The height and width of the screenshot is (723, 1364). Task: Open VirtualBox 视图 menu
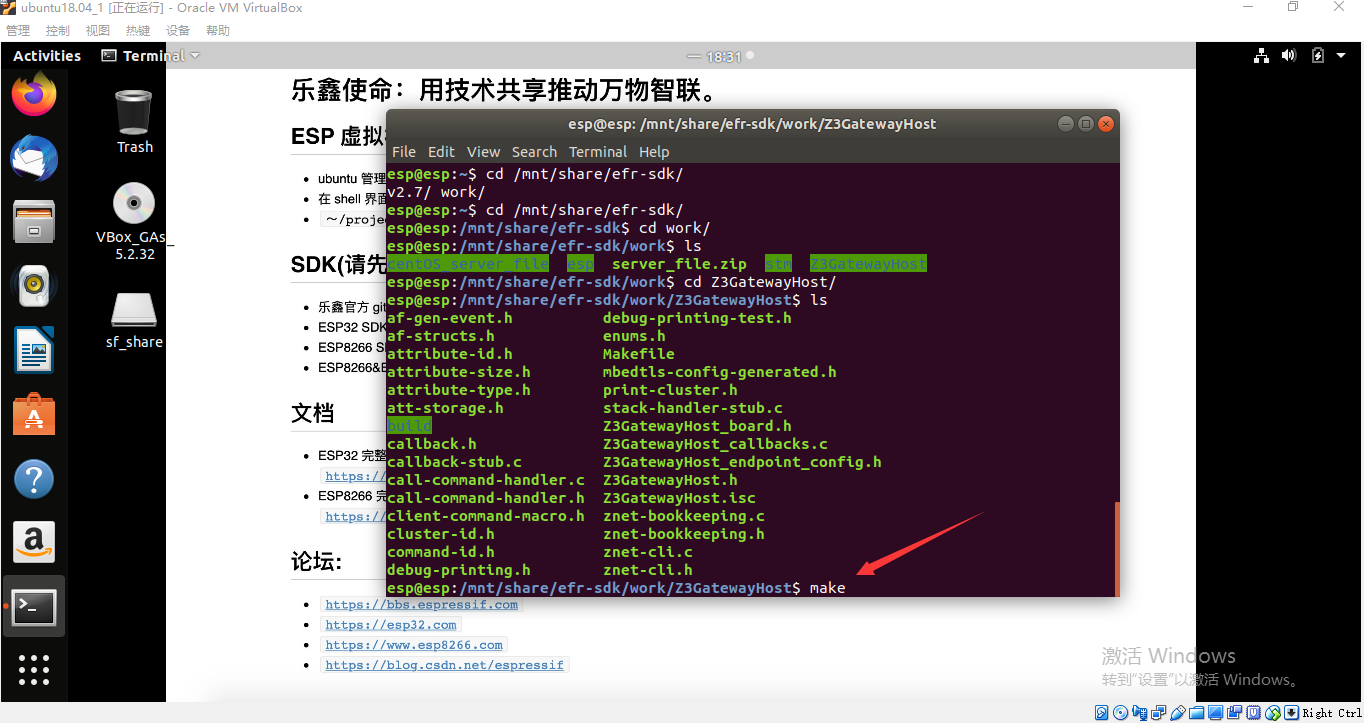[98, 31]
